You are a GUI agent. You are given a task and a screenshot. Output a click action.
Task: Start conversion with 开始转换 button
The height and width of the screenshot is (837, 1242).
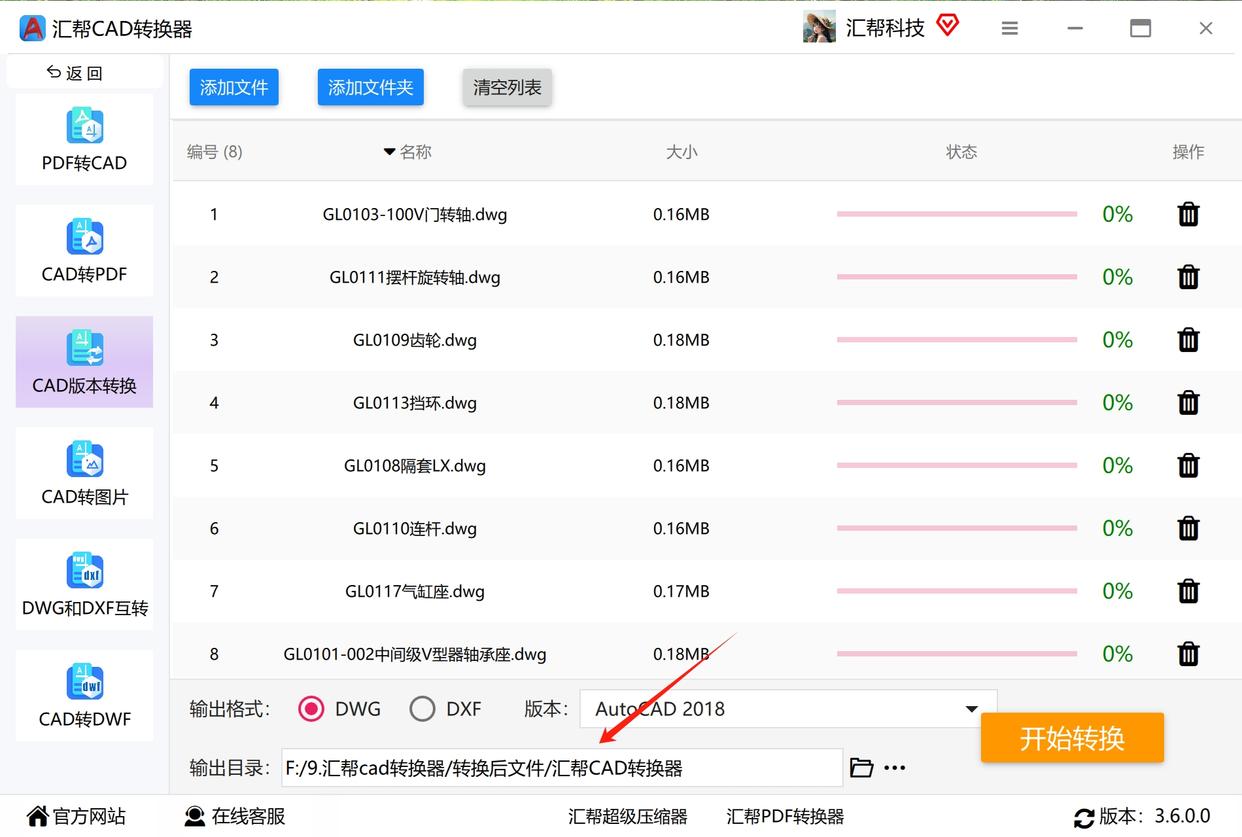tap(1072, 738)
